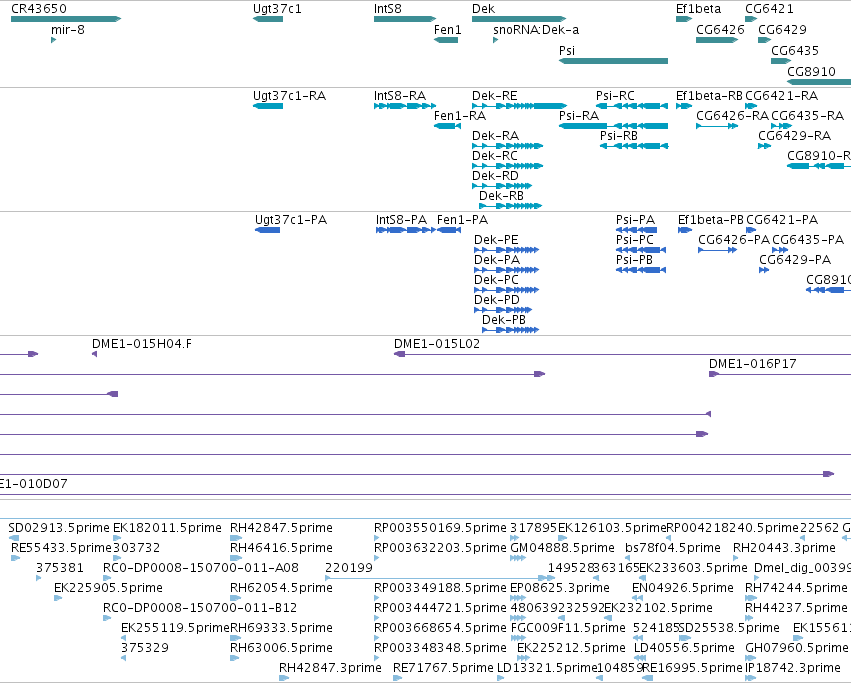Select the EK182011.5prime EST label
The height and width of the screenshot is (683, 851).
[167, 528]
